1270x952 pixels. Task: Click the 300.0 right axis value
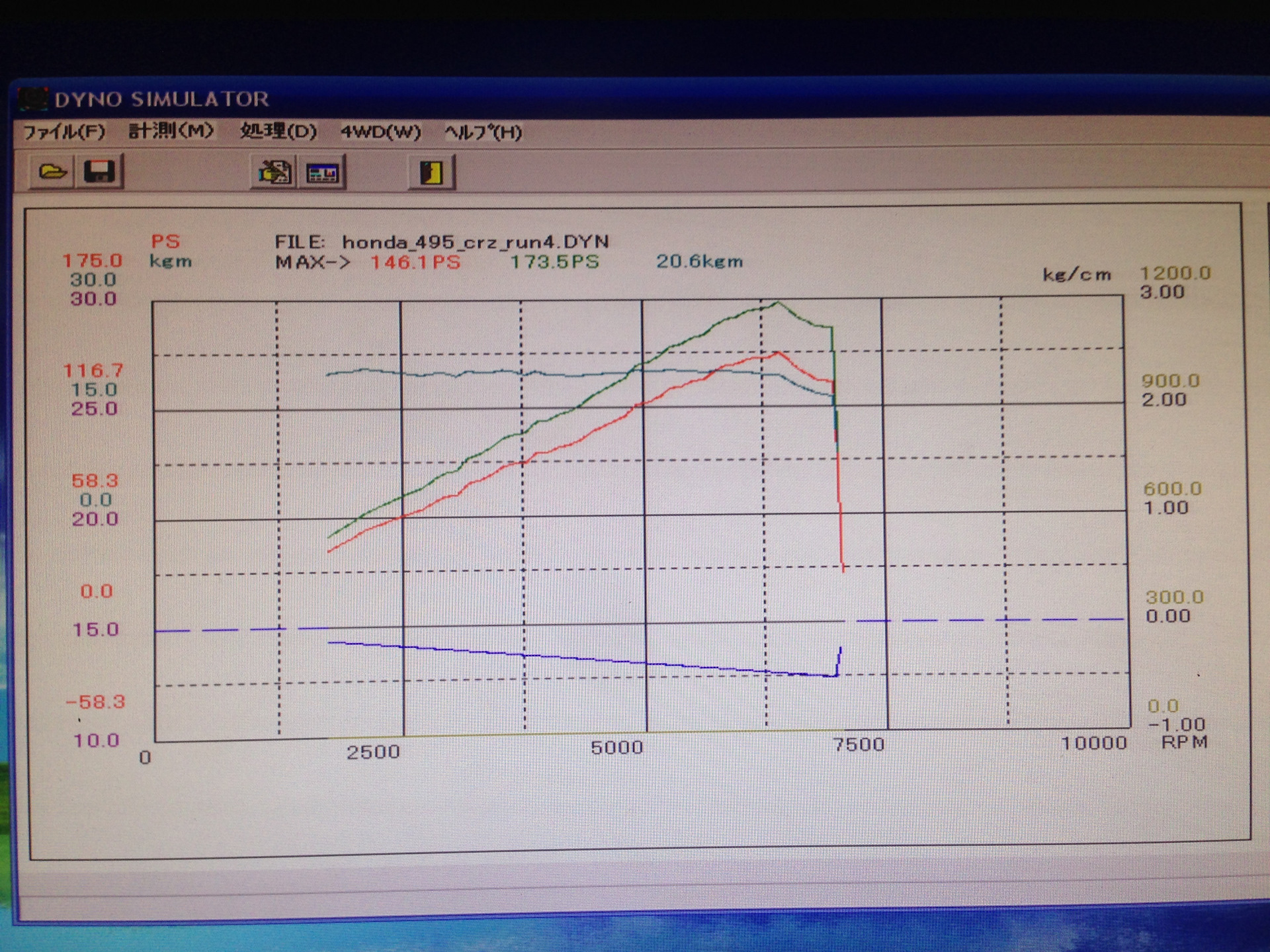tap(1175, 597)
